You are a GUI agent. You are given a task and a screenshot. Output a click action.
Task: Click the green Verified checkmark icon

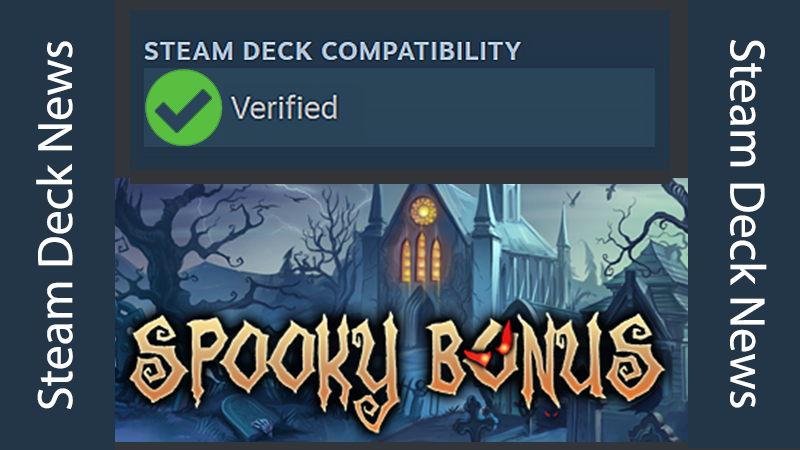(184, 108)
